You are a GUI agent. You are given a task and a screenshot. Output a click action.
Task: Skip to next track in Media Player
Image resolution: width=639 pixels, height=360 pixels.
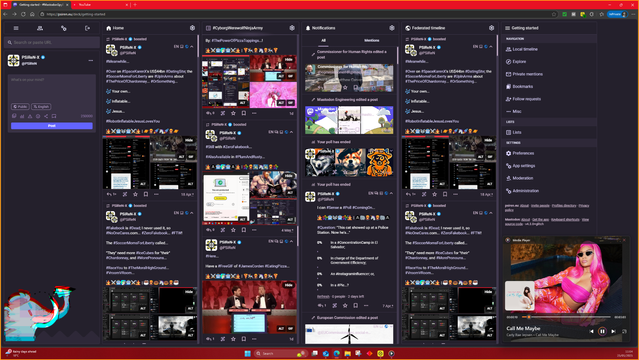click(613, 331)
